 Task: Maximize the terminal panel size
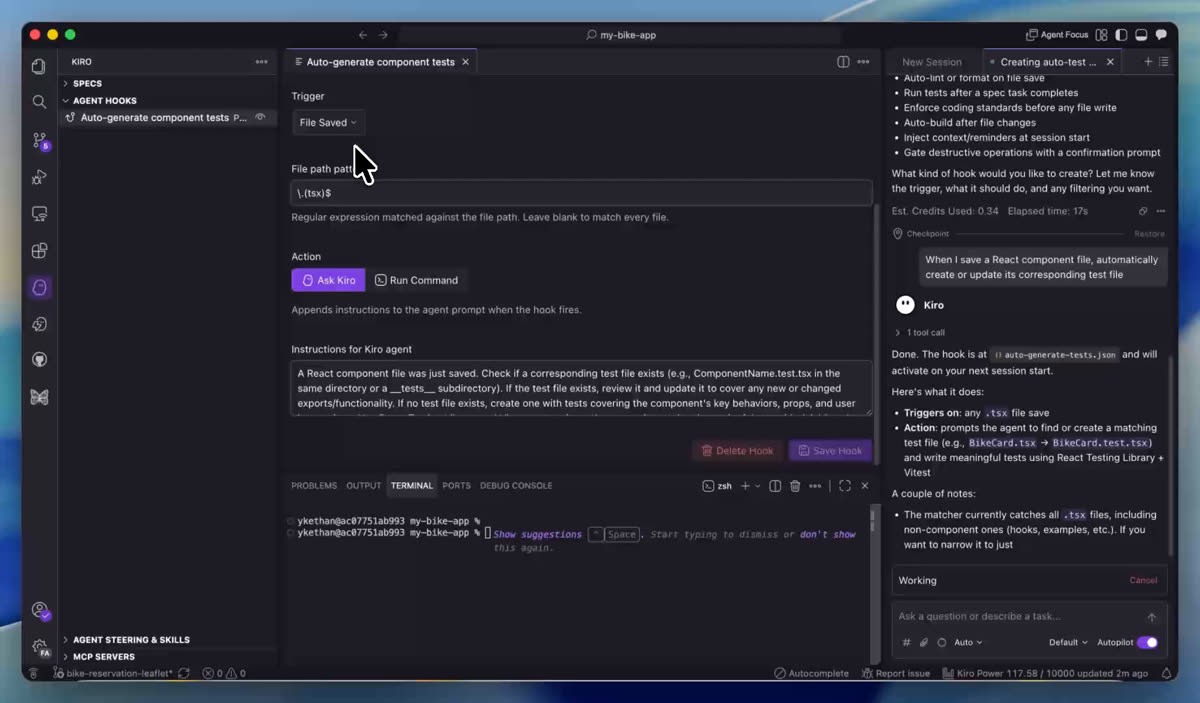(845, 486)
